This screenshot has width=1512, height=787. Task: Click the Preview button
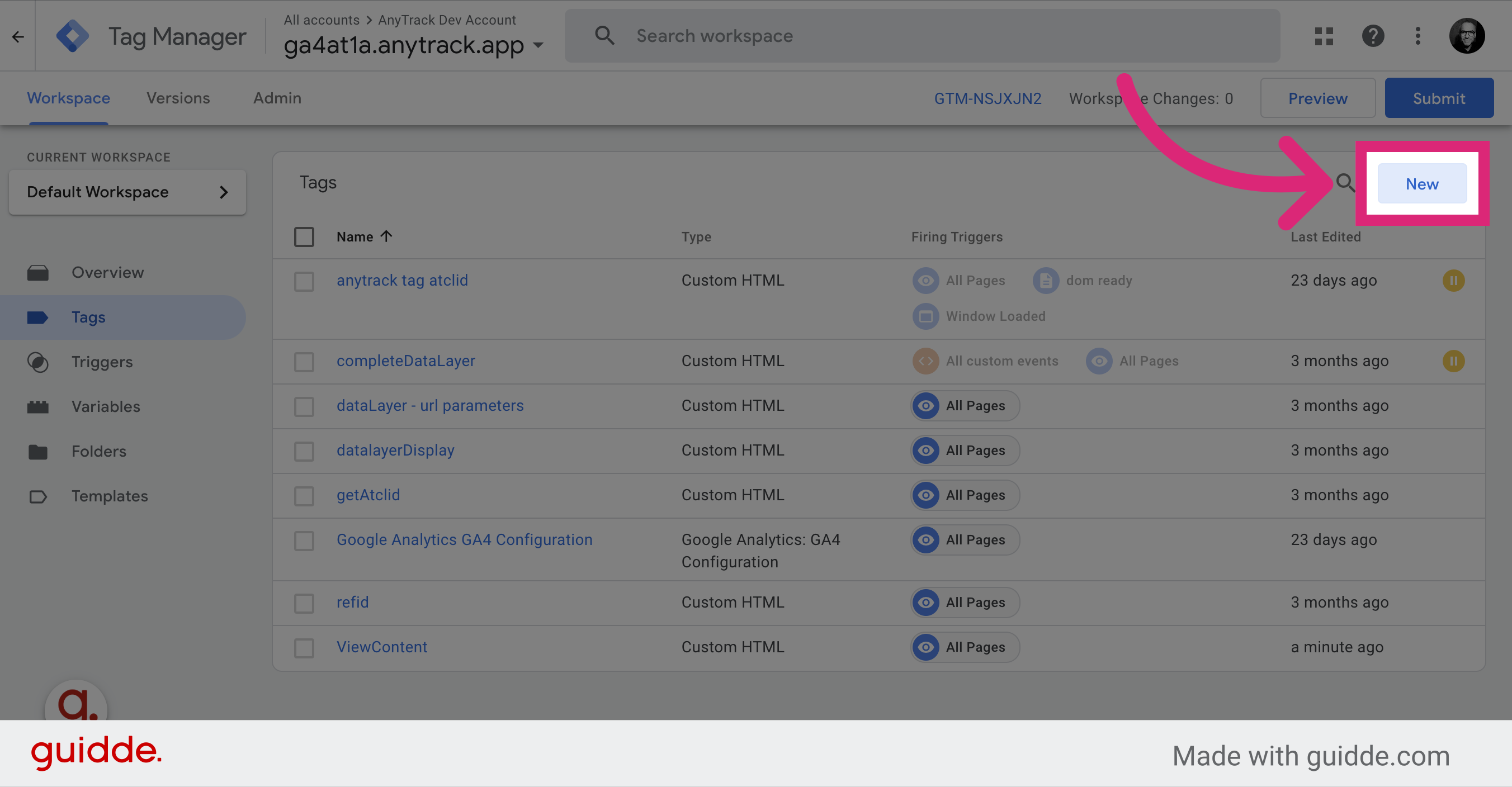[x=1318, y=98]
